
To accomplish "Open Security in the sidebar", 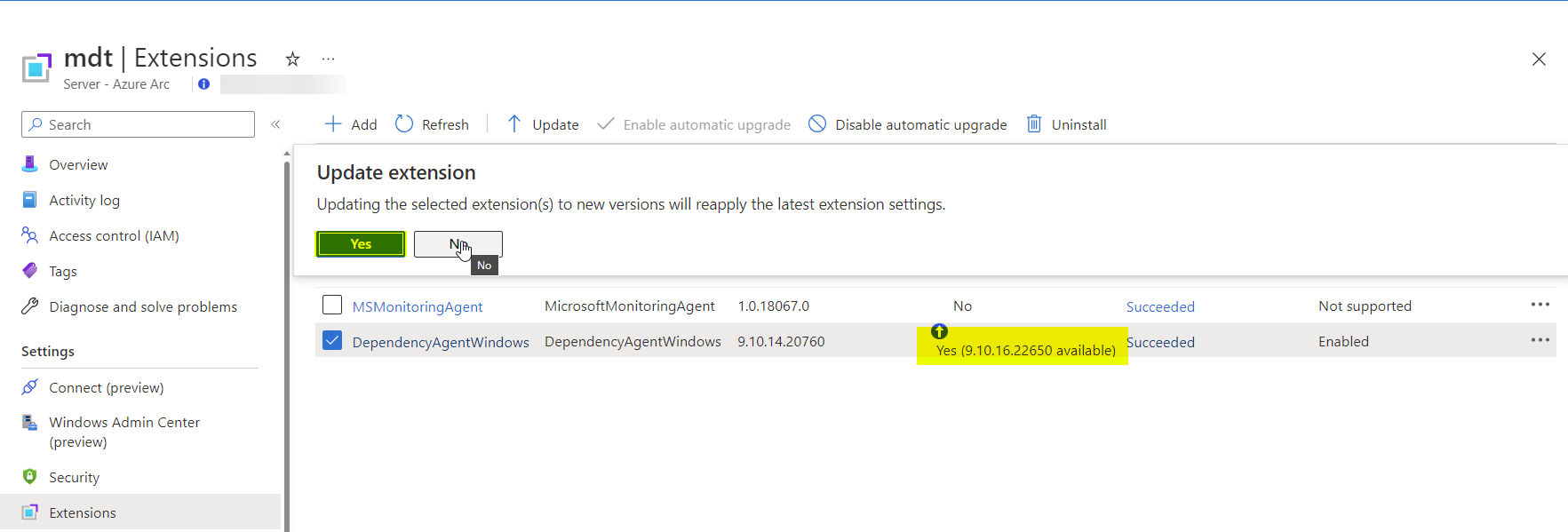I will click(x=74, y=478).
